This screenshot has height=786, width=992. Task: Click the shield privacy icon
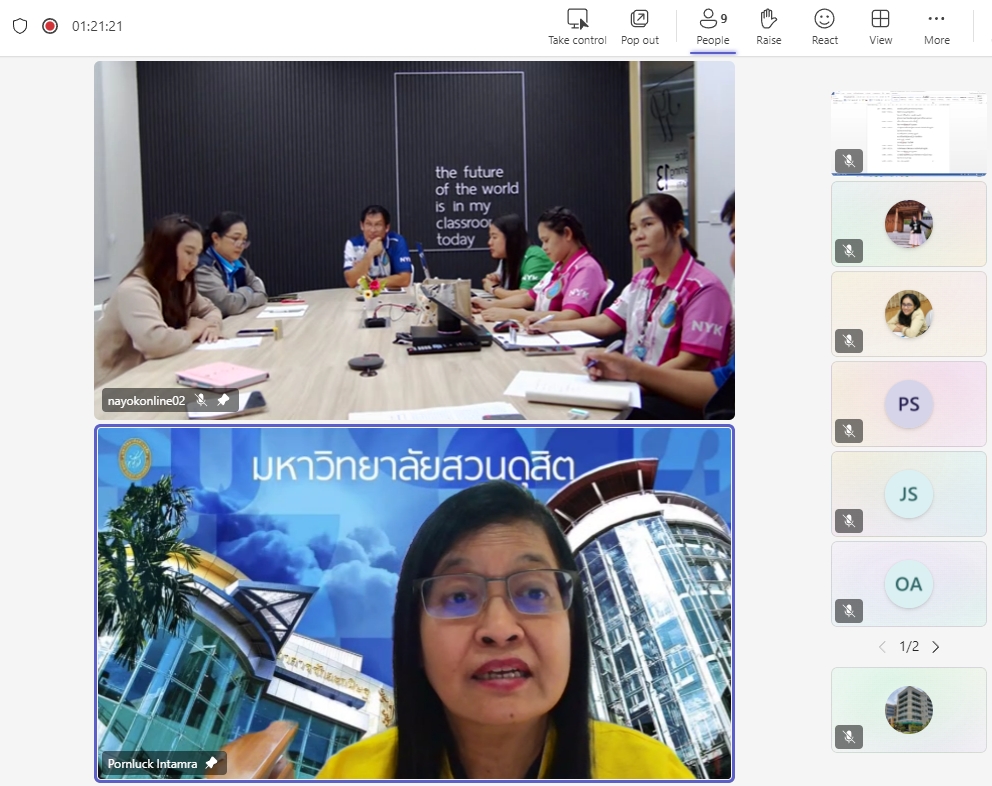tap(20, 26)
